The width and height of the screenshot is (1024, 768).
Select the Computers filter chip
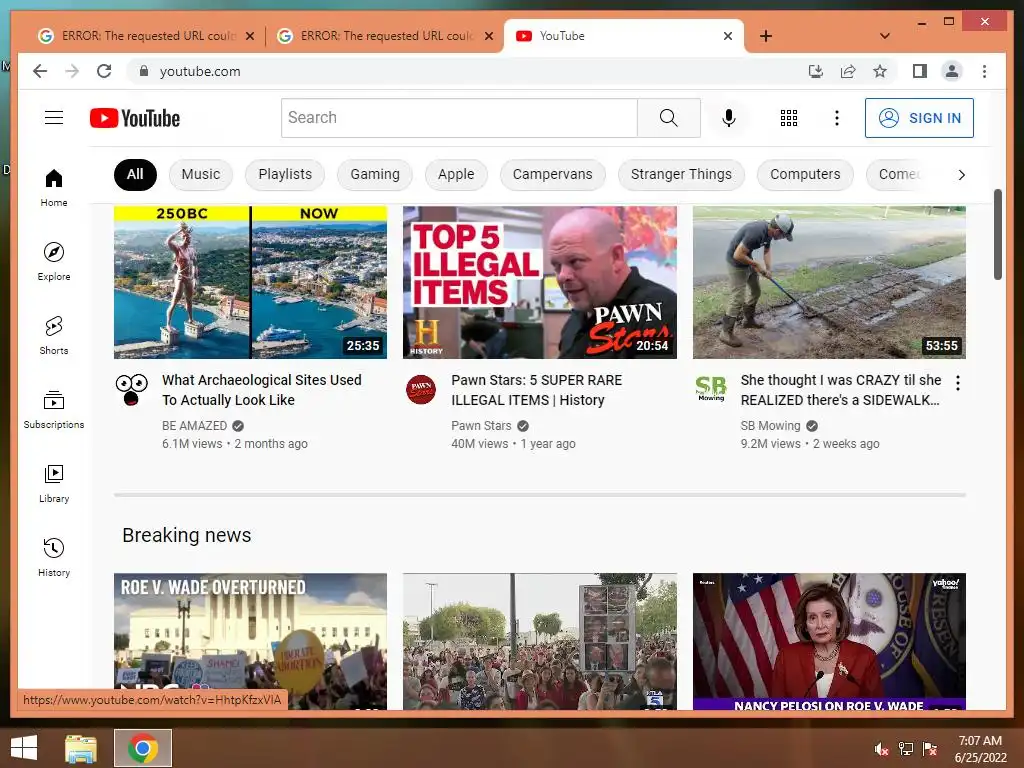click(x=805, y=174)
